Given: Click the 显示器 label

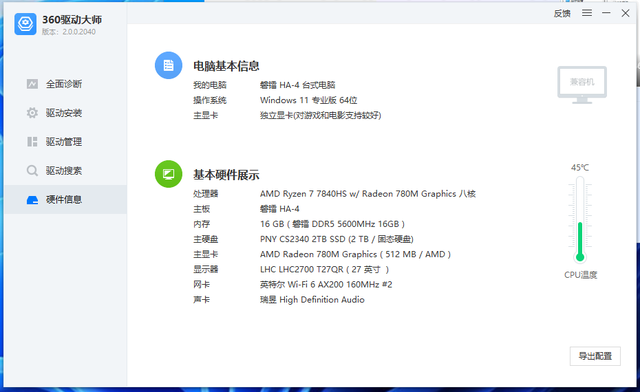Looking at the screenshot, I should pos(206,269).
